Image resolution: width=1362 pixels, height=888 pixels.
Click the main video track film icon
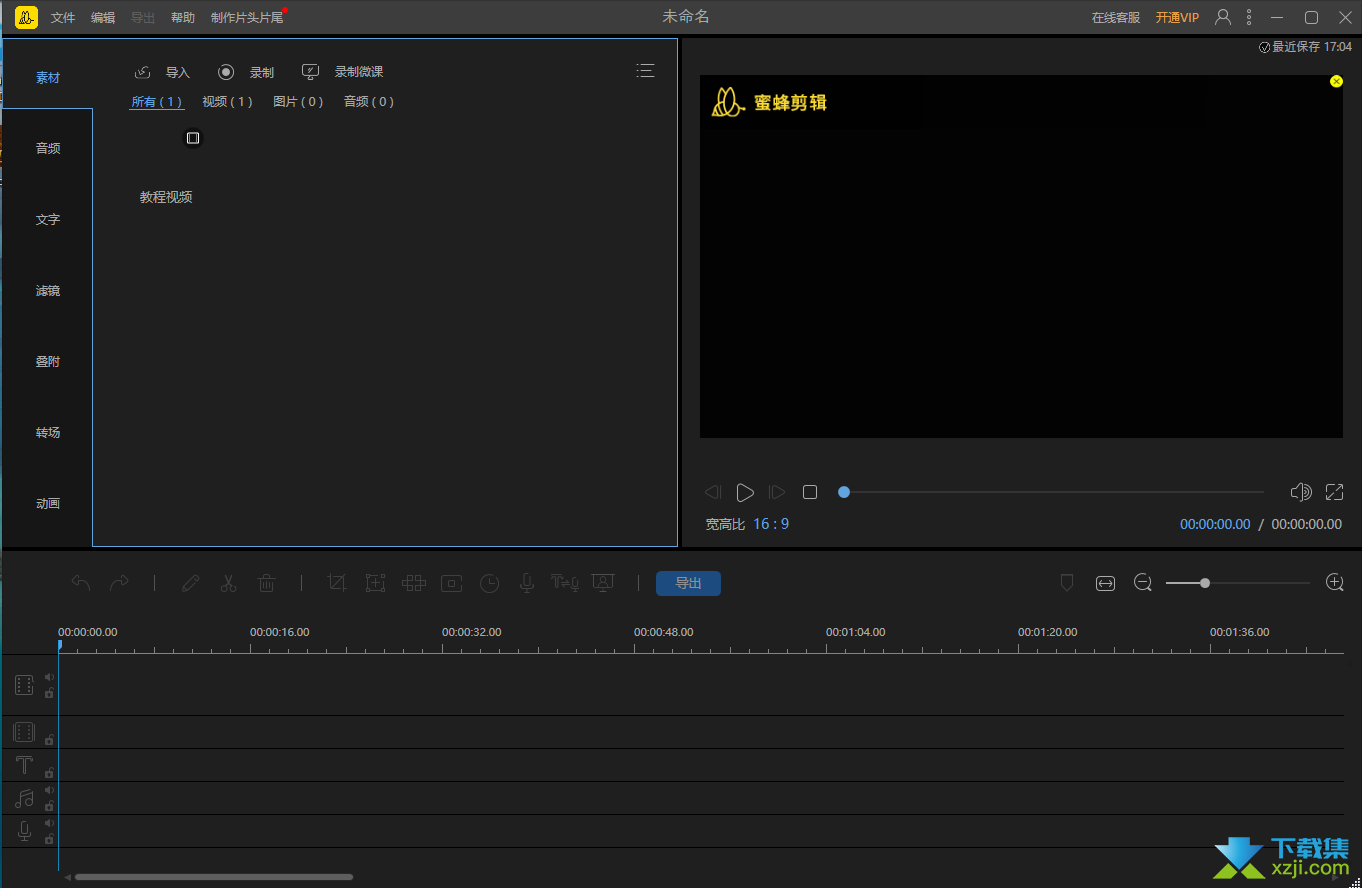click(x=24, y=685)
